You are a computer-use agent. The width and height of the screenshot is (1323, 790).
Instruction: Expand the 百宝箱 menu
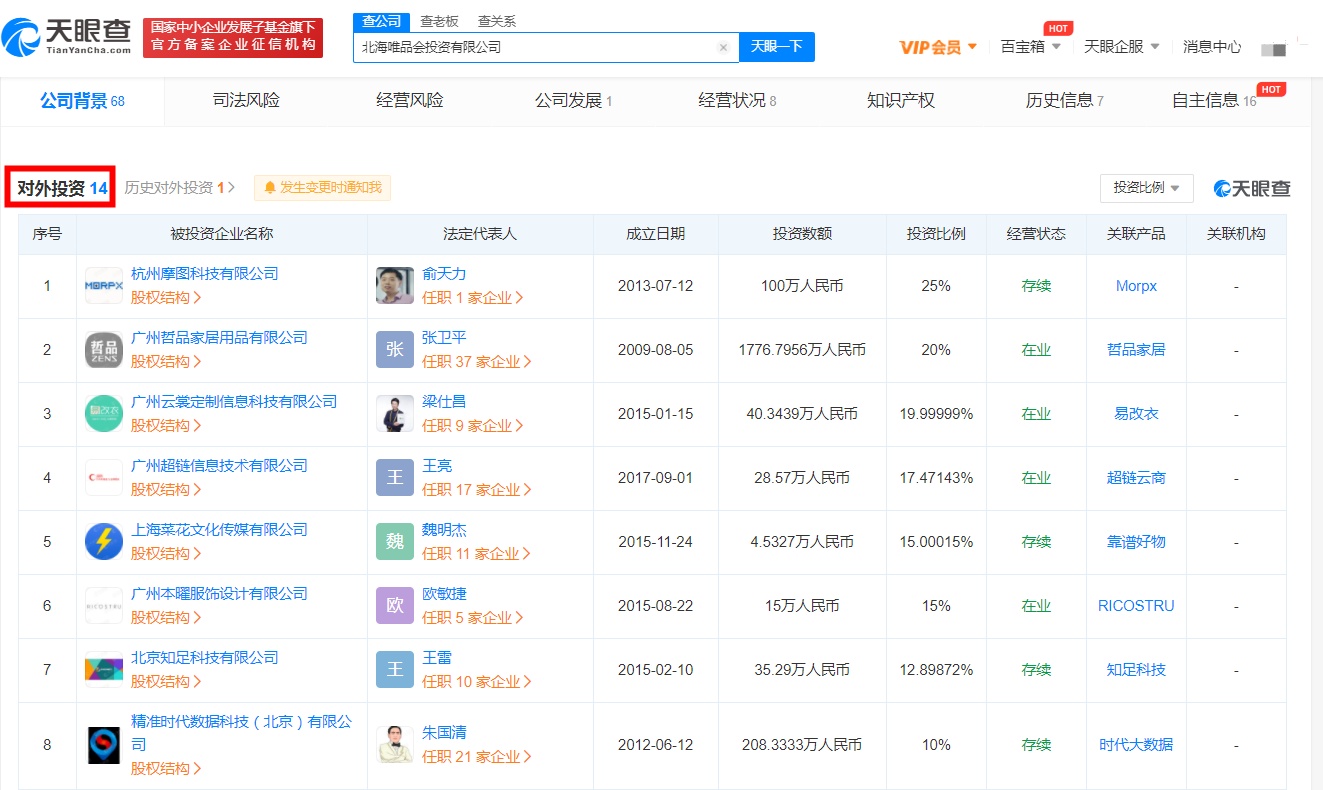click(1030, 47)
